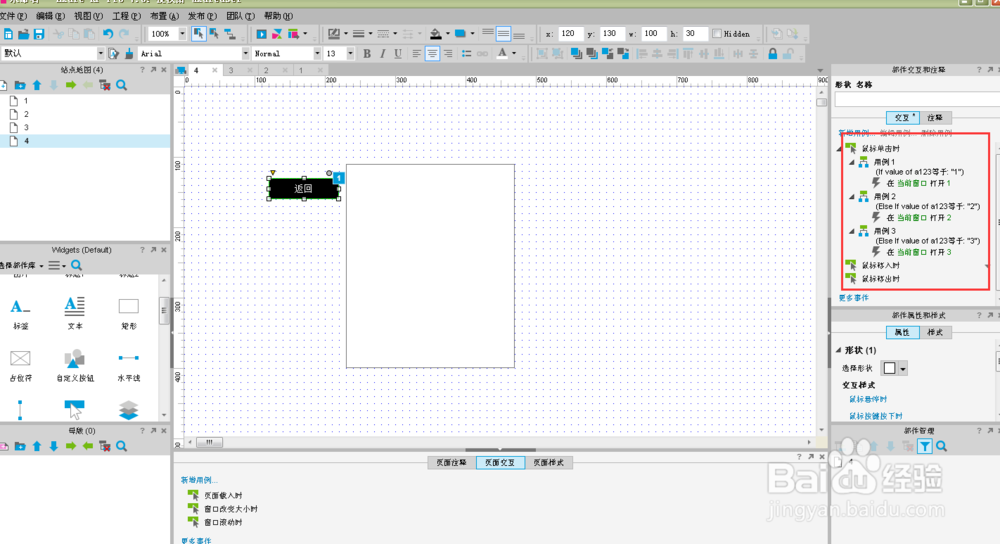The image size is (1000, 544).
Task: Open the font color A swatch
Action: (x=503, y=54)
